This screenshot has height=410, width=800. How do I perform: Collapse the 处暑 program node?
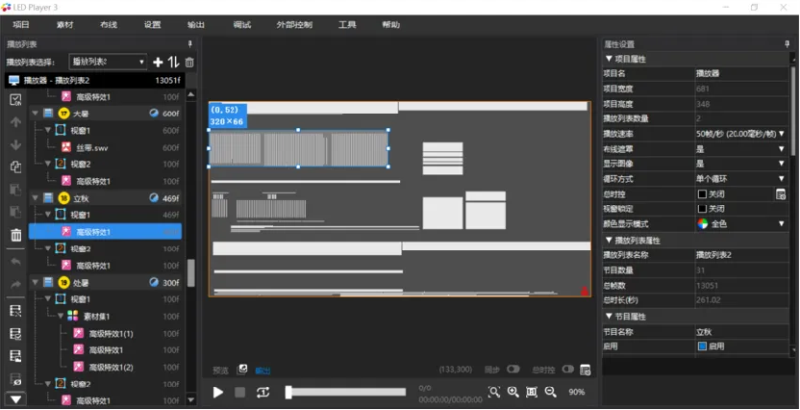pos(35,283)
